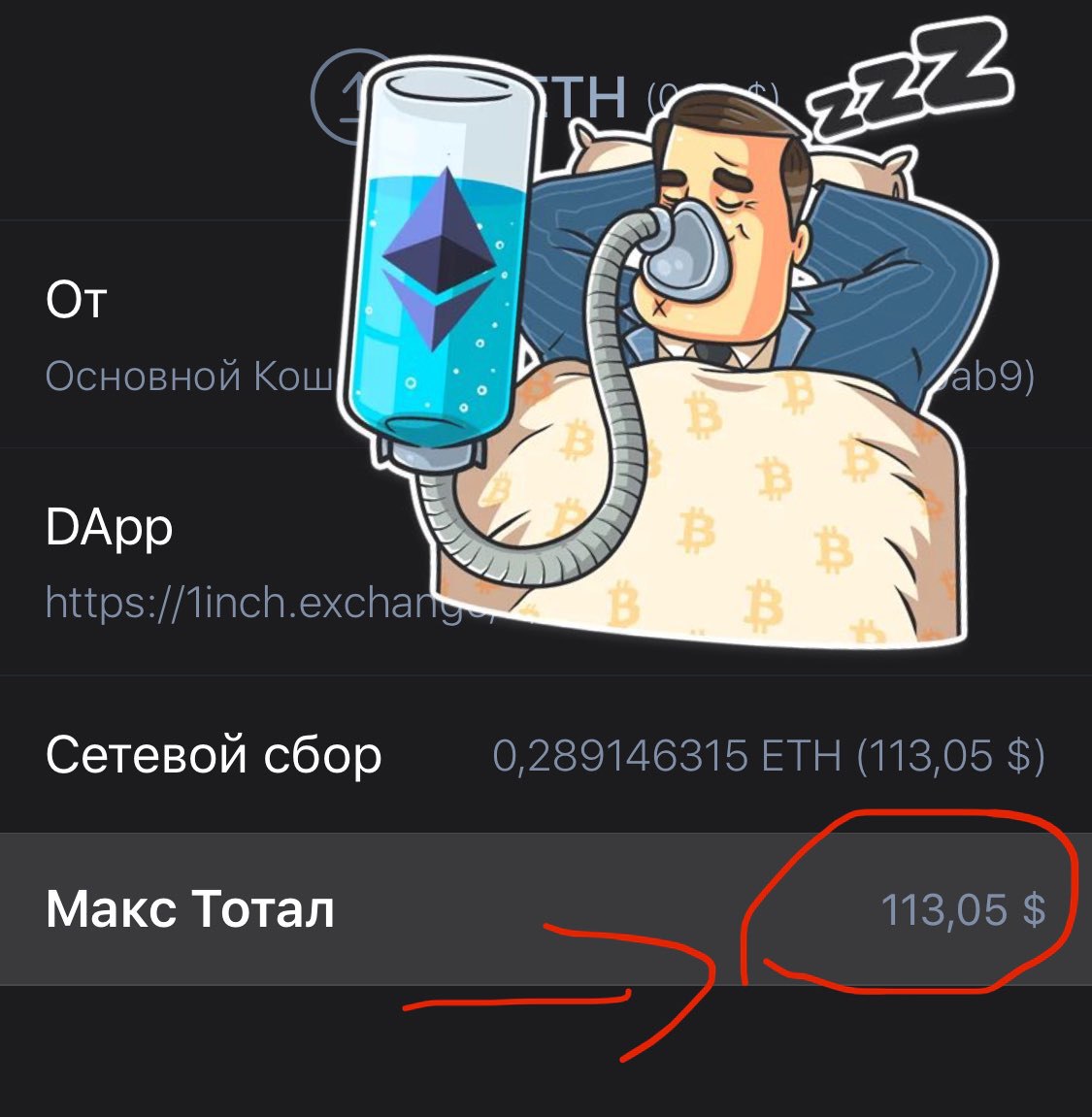This screenshot has height=1117, width=1092.
Task: Click the DApp section heading
Action: [x=109, y=528]
